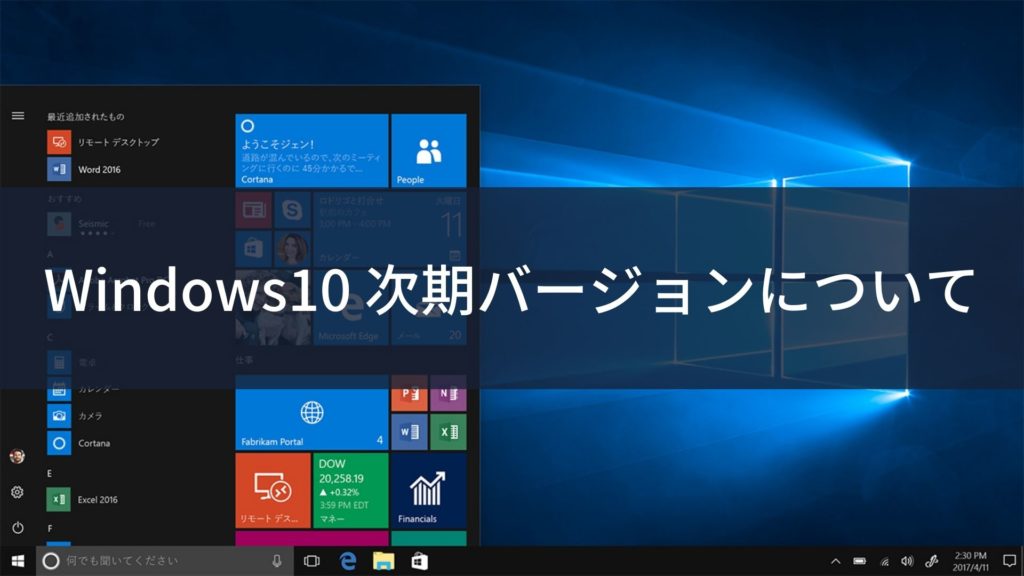Screen dimensions: 1024x576
Task: Open the 2:30 PM taskbar clock
Action: (970, 562)
